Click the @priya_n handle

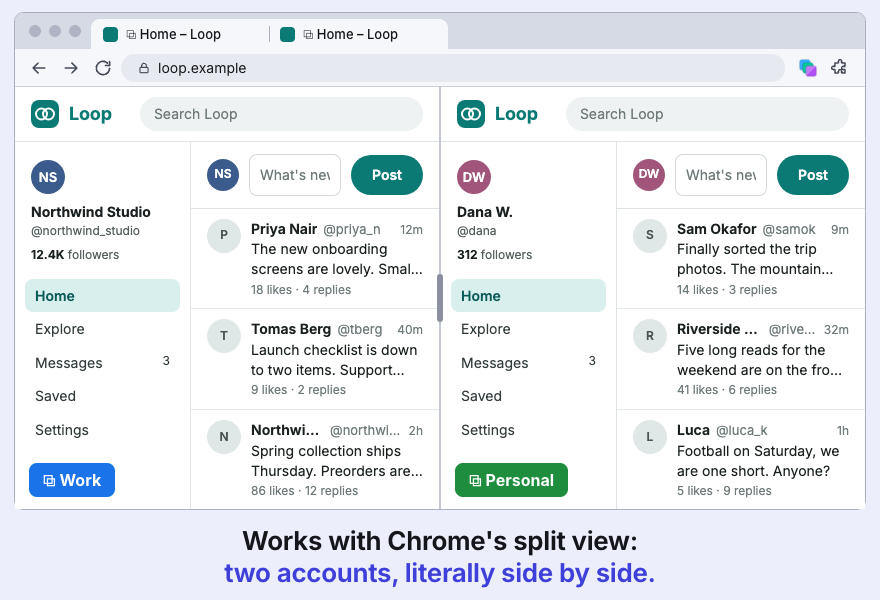pyautogui.click(x=352, y=229)
